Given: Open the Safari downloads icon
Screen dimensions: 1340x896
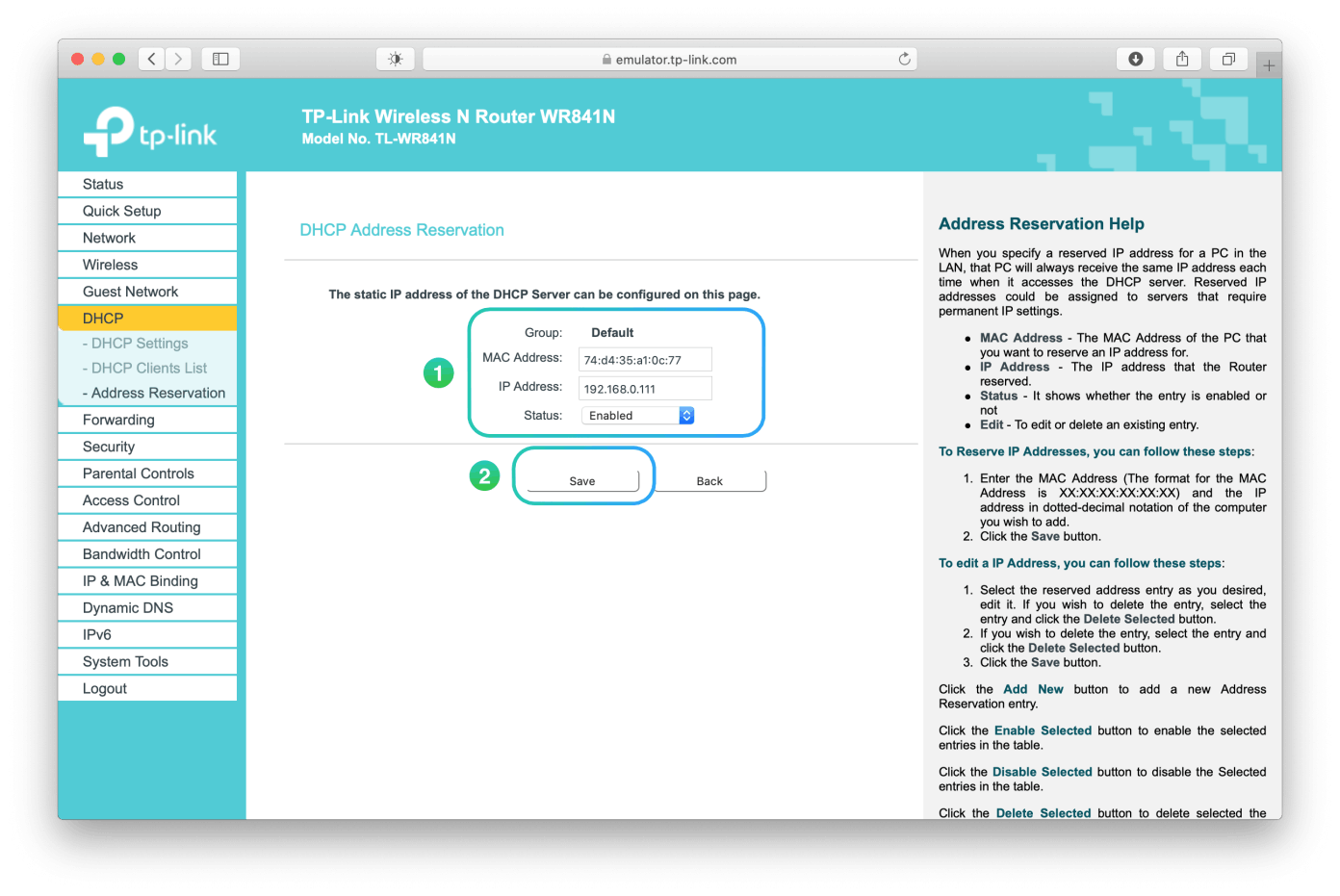Looking at the screenshot, I should tap(1136, 59).
